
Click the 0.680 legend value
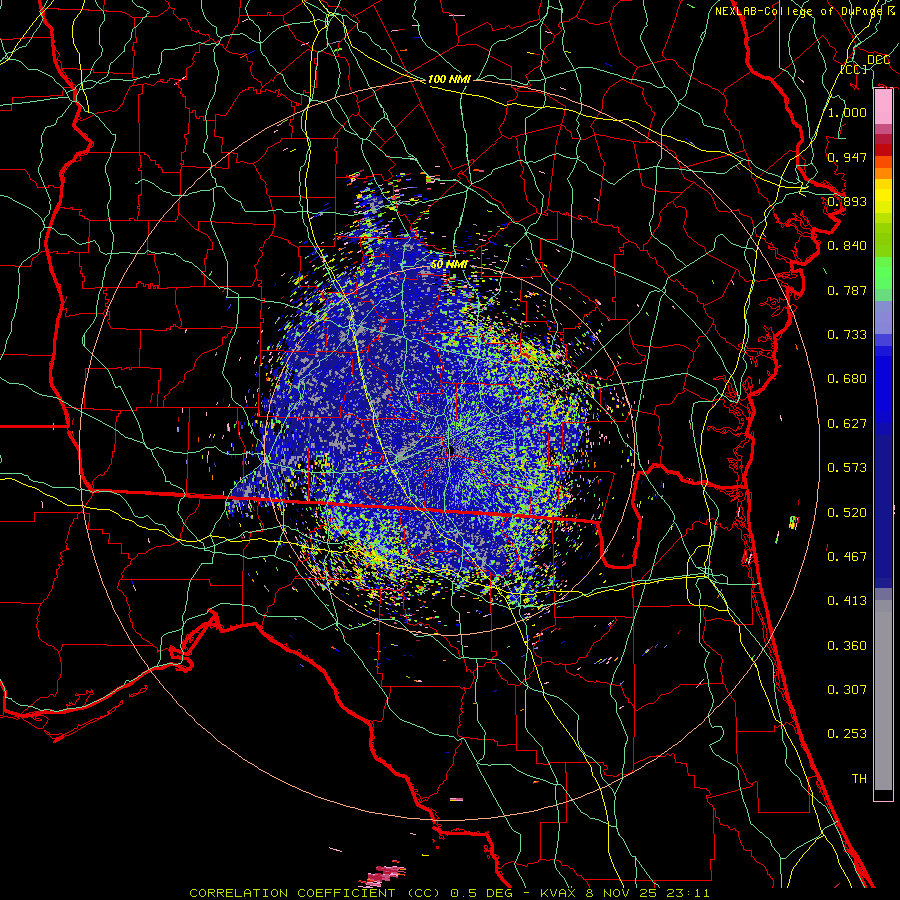(x=847, y=379)
